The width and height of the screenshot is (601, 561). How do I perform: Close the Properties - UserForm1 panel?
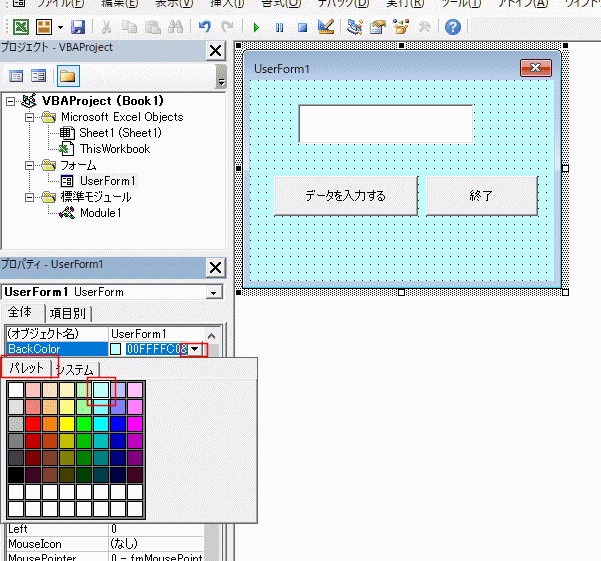215,267
